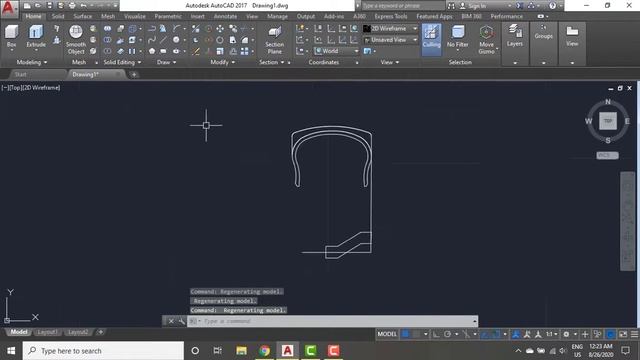Click the [2D Wireframe] viewport visual style label
The image size is (640, 360).
click(43, 88)
